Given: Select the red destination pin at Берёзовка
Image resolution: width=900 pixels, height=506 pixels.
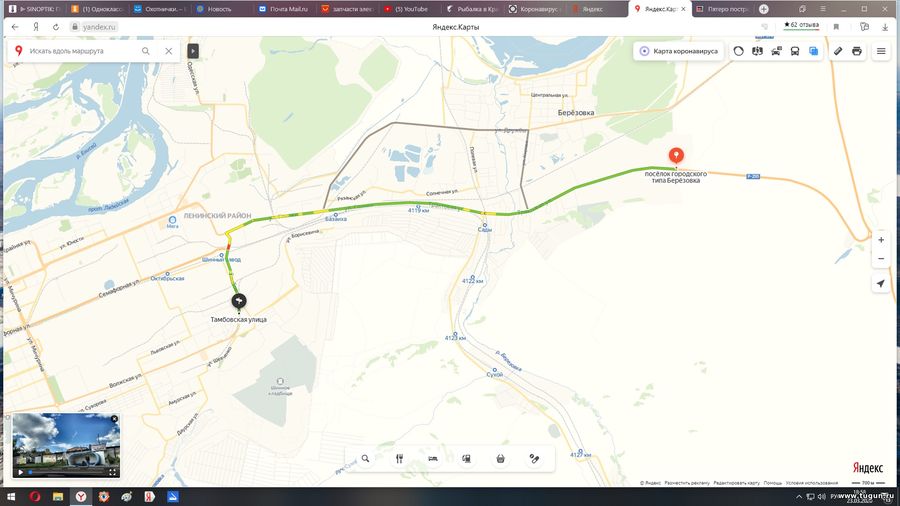Looking at the screenshot, I should pos(676,155).
